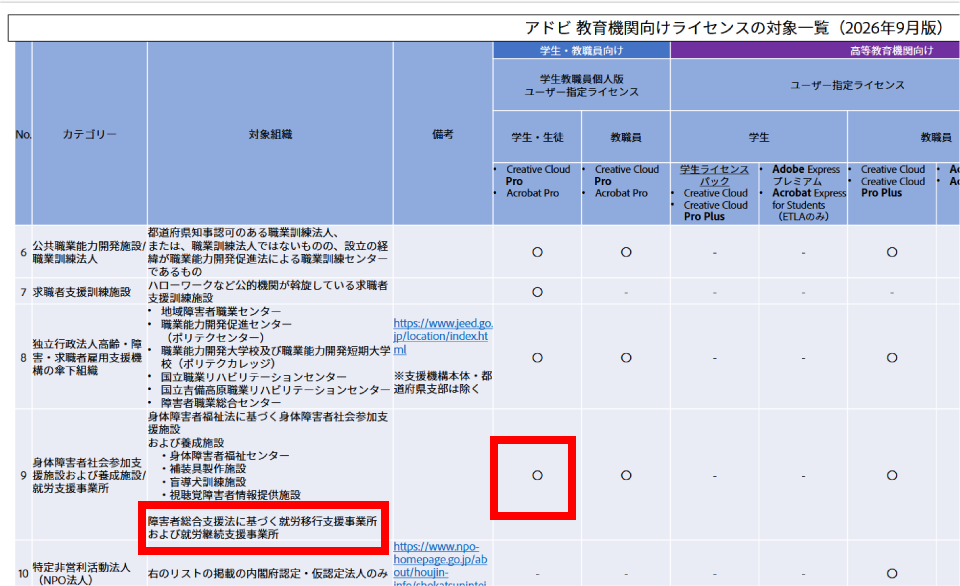Screen dimensions: 960x586
Task: Select Creative Cloud Pro under first 教職員 column
Action: 626,175
